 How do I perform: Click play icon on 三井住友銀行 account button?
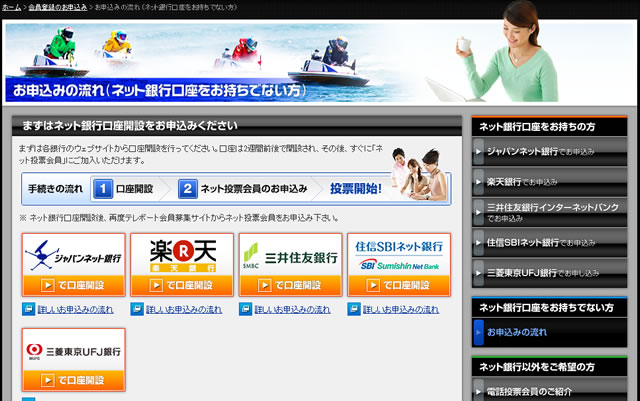coord(265,285)
